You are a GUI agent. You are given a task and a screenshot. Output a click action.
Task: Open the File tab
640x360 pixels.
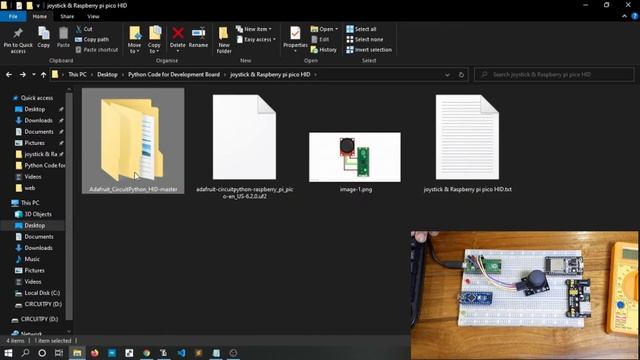[13, 16]
